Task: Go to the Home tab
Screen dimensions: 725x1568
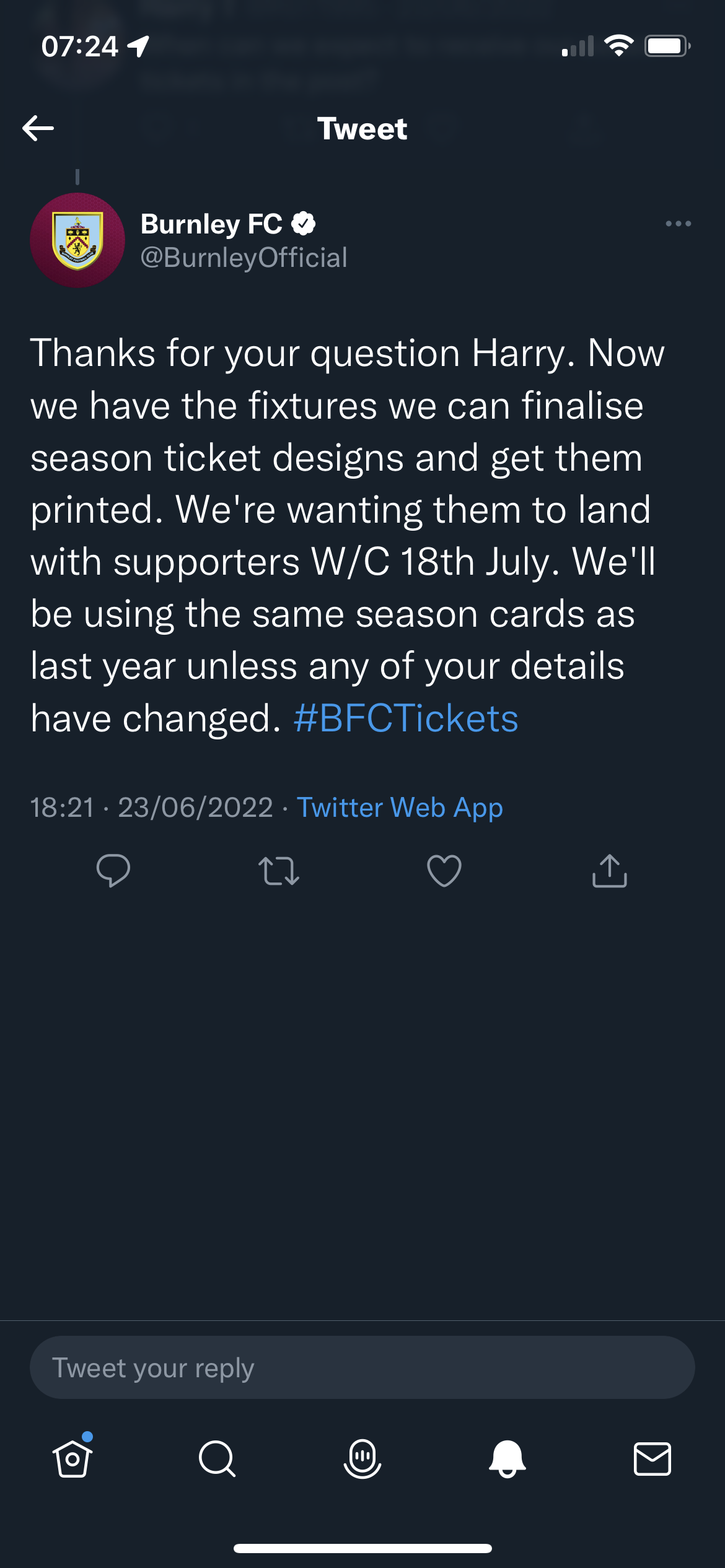Action: 72,1458
